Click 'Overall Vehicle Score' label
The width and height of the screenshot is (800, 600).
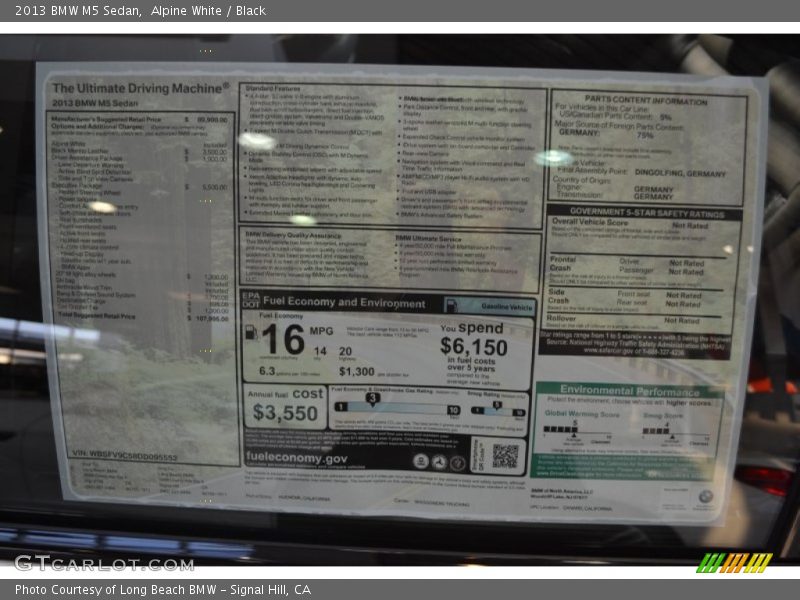pyautogui.click(x=590, y=222)
